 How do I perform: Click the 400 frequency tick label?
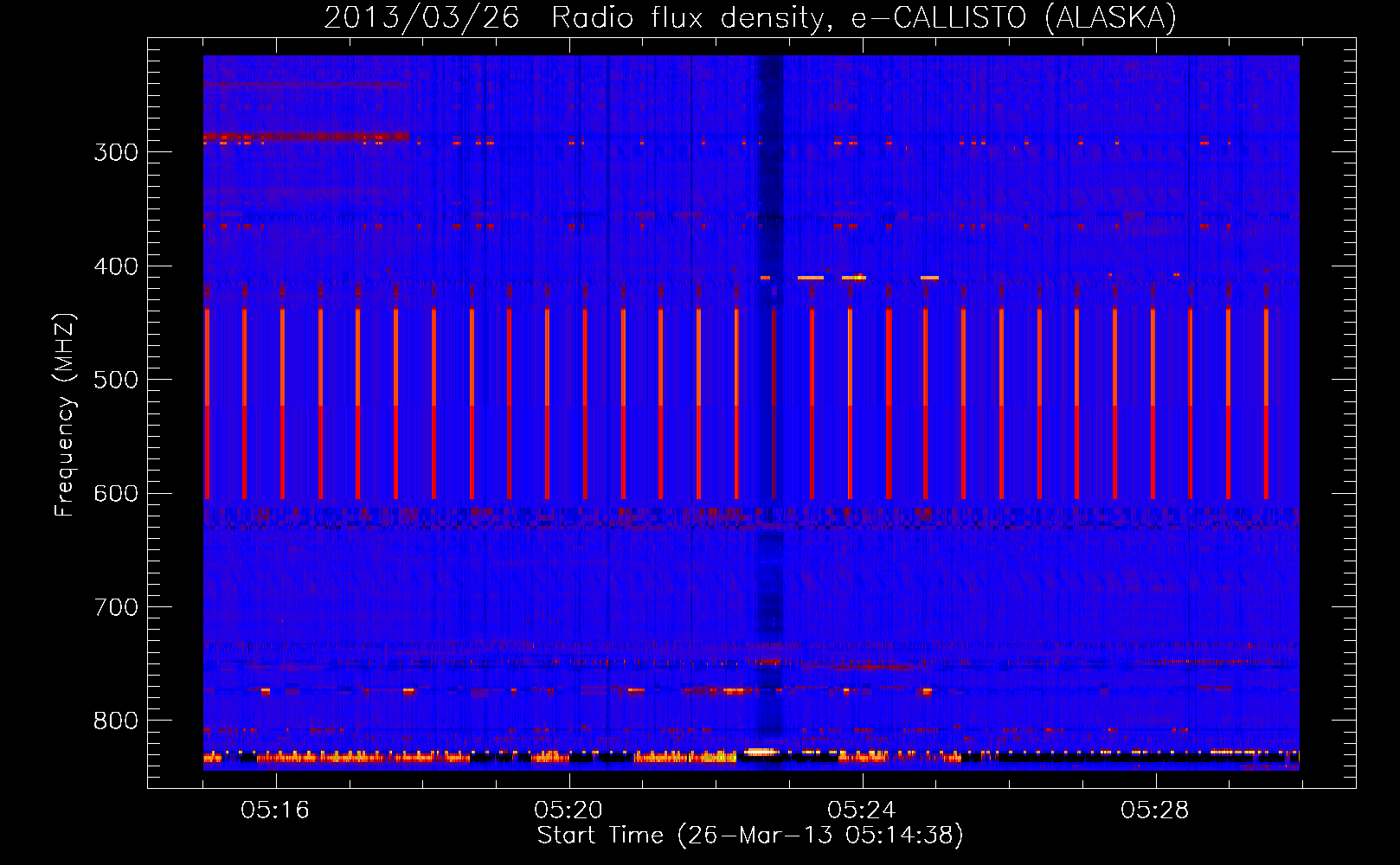[x=116, y=266]
